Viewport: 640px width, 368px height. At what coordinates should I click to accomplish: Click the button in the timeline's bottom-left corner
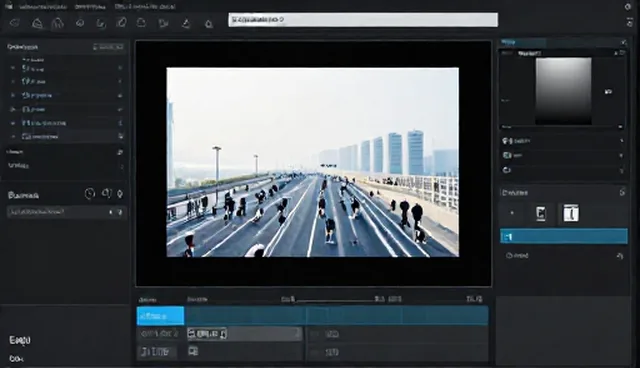pos(158,352)
